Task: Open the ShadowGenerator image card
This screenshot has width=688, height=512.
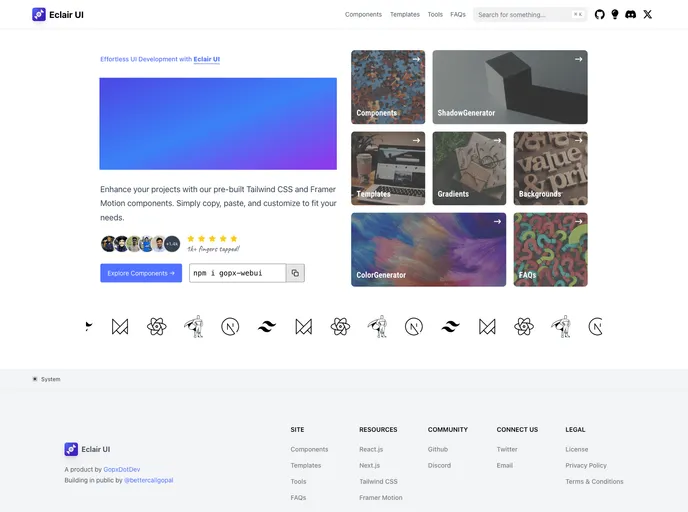Action: [x=510, y=87]
